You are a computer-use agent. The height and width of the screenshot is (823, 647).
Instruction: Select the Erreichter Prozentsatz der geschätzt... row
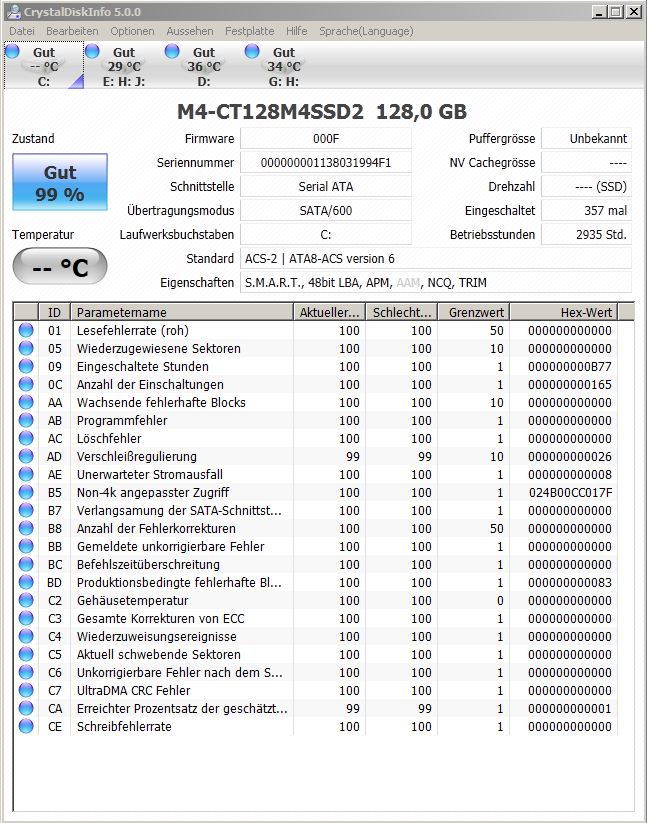point(316,708)
